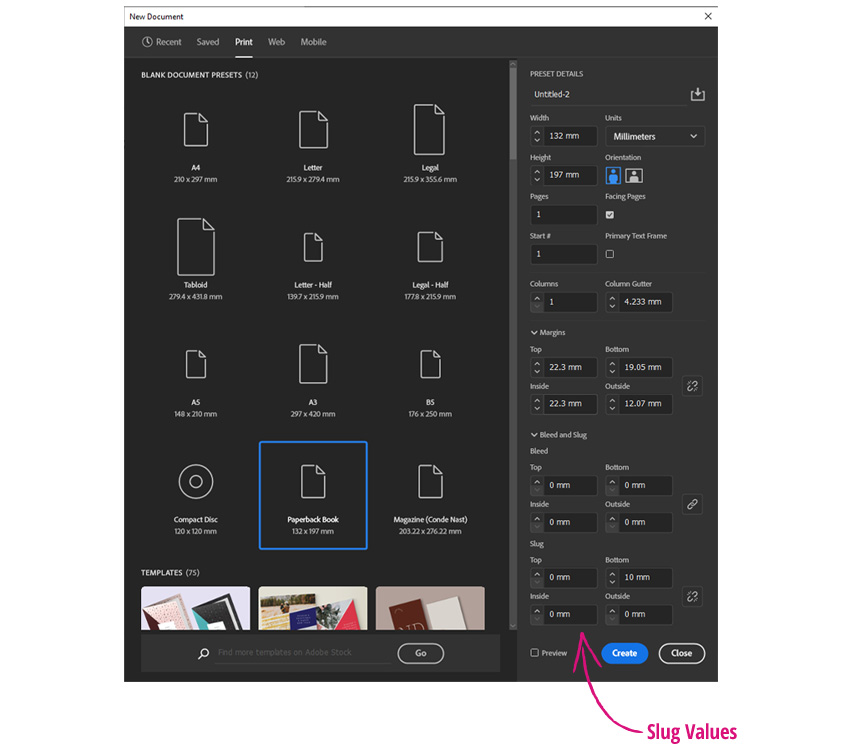This screenshot has width=850, height=750.
Task: Click the Start # field
Action: [564, 254]
